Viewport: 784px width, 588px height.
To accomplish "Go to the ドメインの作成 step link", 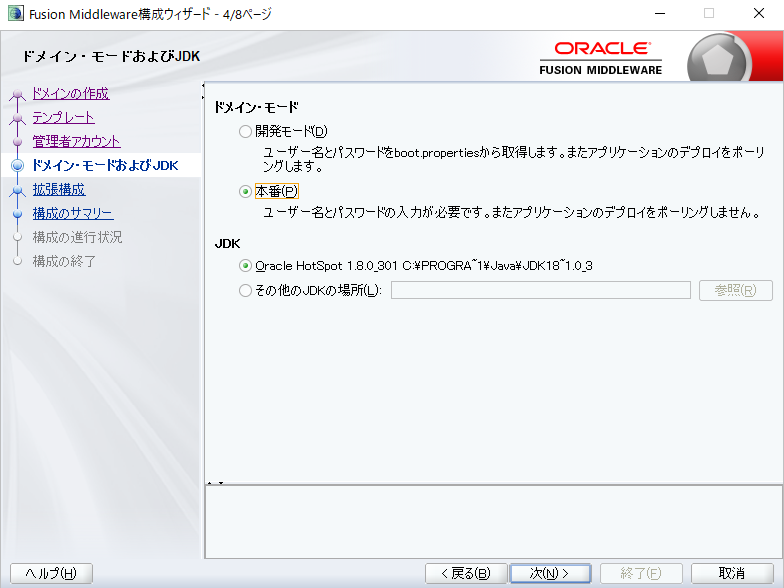I will (x=70, y=94).
